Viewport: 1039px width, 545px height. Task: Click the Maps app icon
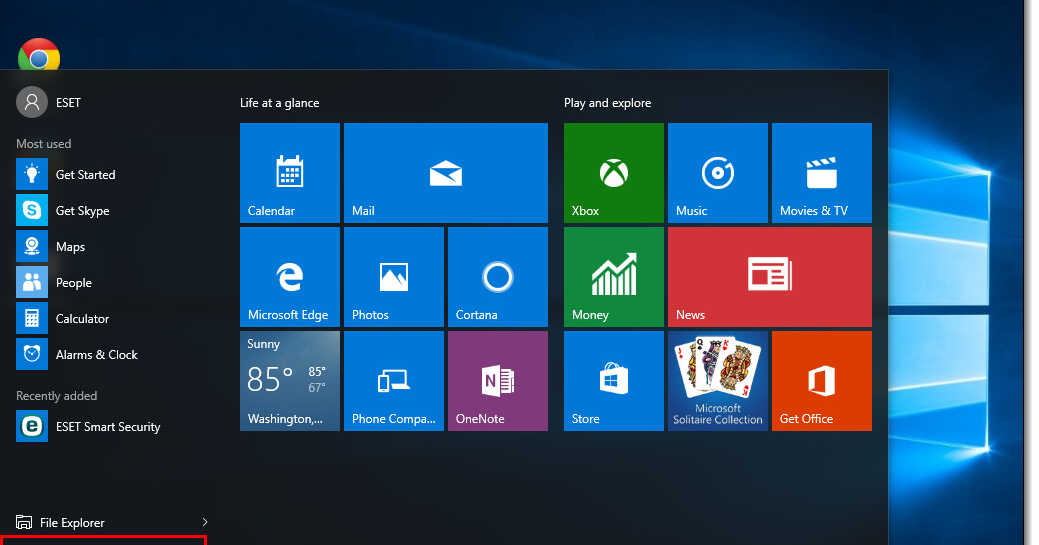pyautogui.click(x=32, y=246)
